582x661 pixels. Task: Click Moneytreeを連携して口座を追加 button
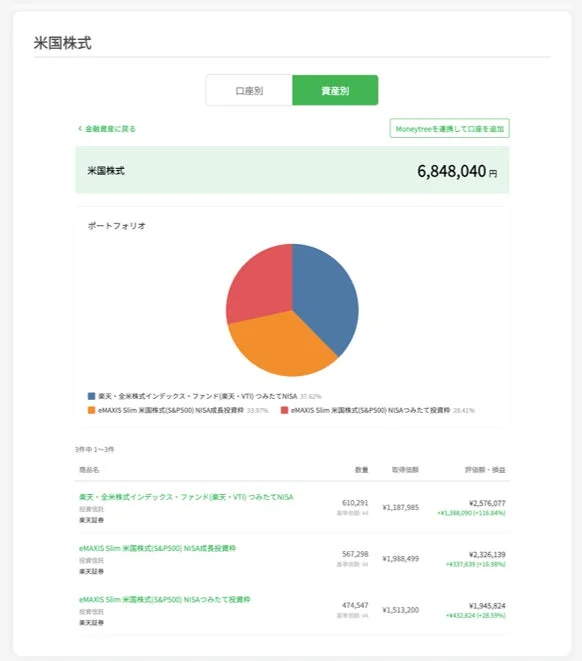click(449, 129)
